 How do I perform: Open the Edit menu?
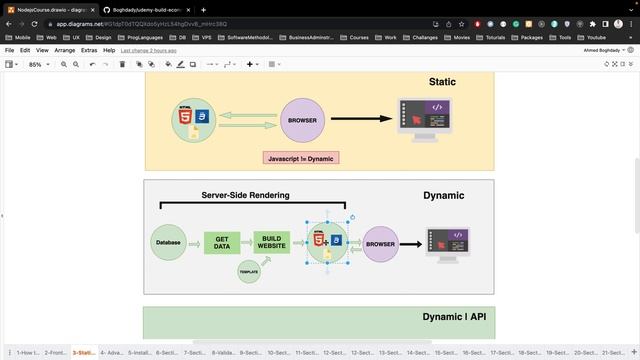click(25, 50)
